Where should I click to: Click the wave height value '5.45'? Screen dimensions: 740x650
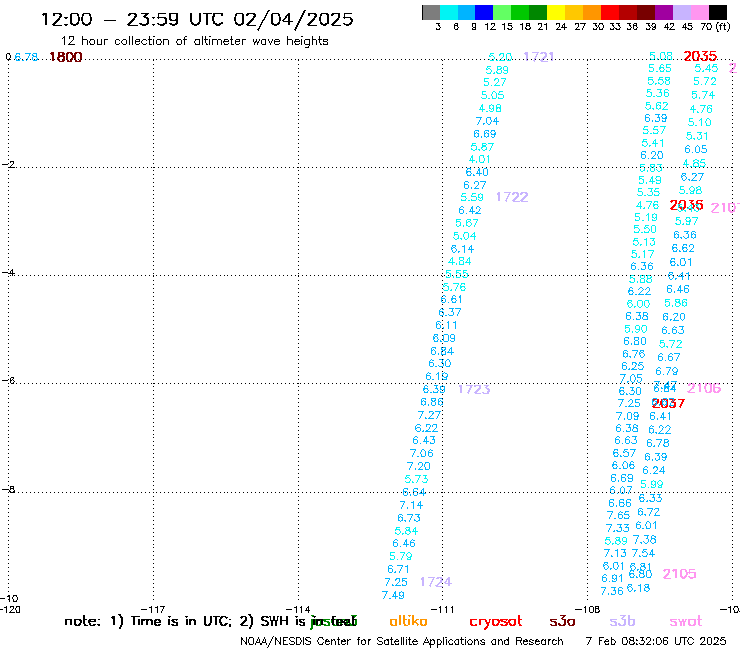(x=706, y=68)
